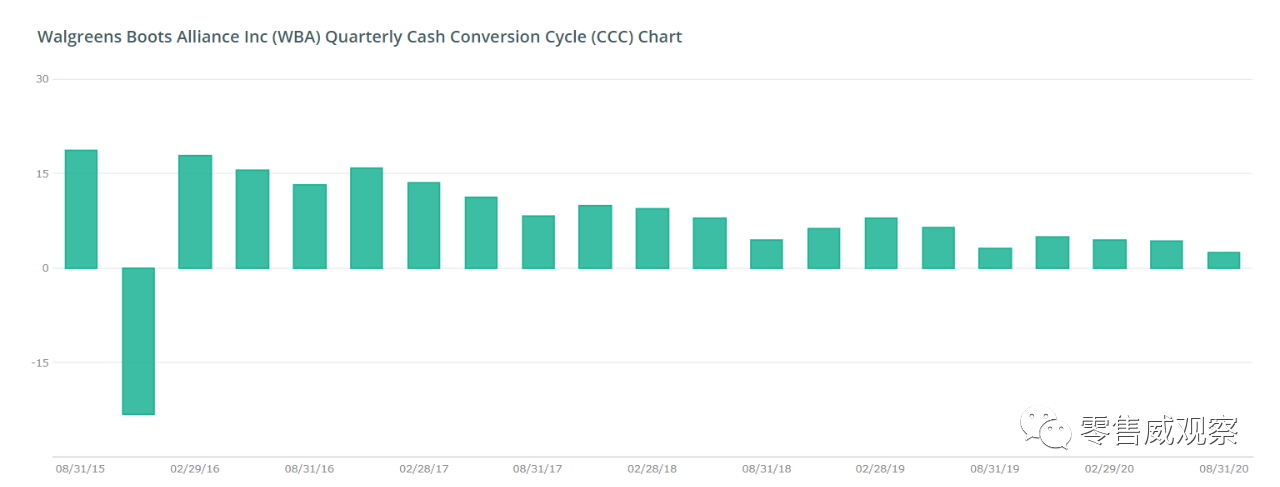
Task: Select the bar above 08/31/16 label
Action: tap(310, 226)
